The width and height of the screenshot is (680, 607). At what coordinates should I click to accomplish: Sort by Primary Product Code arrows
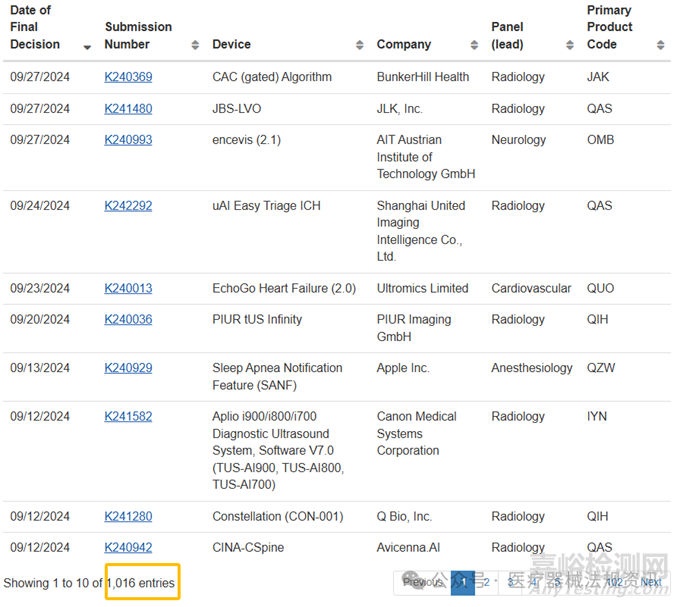(660, 45)
